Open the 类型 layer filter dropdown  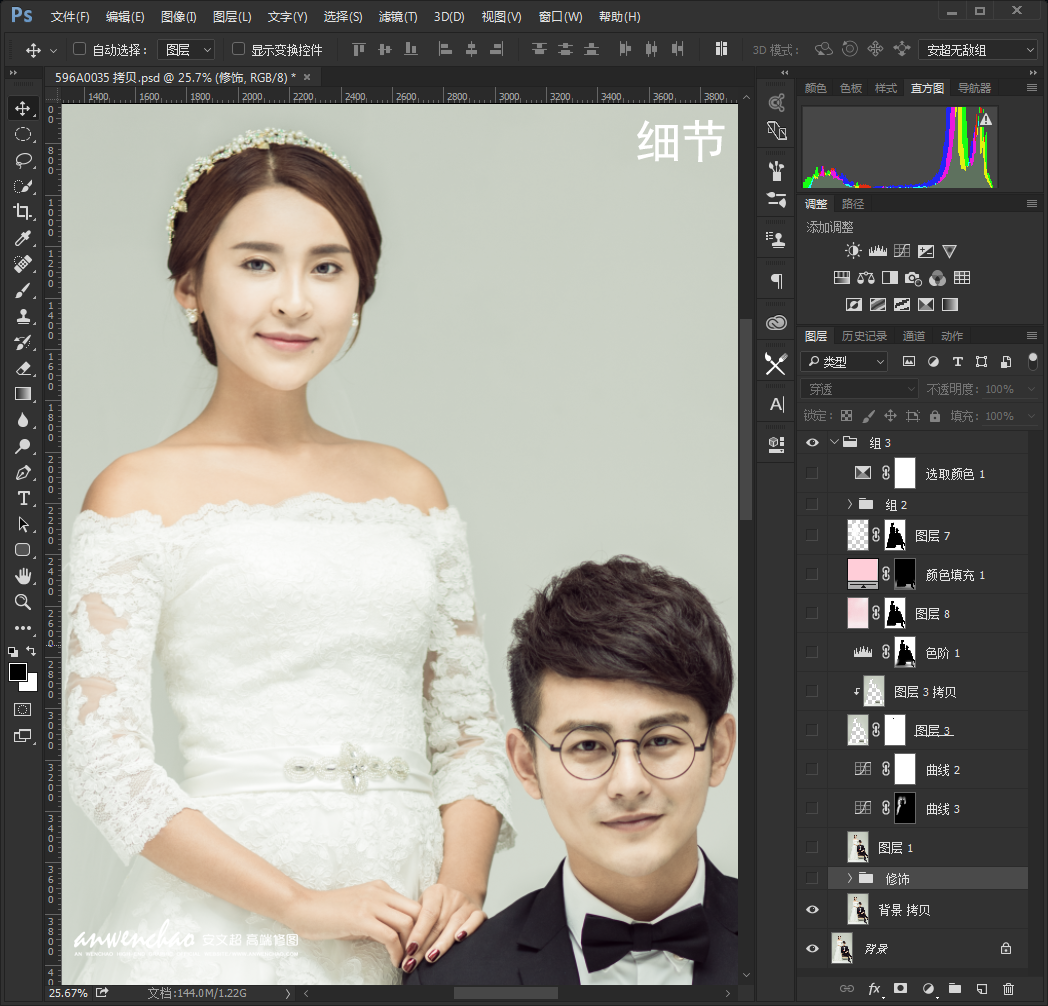tap(844, 362)
